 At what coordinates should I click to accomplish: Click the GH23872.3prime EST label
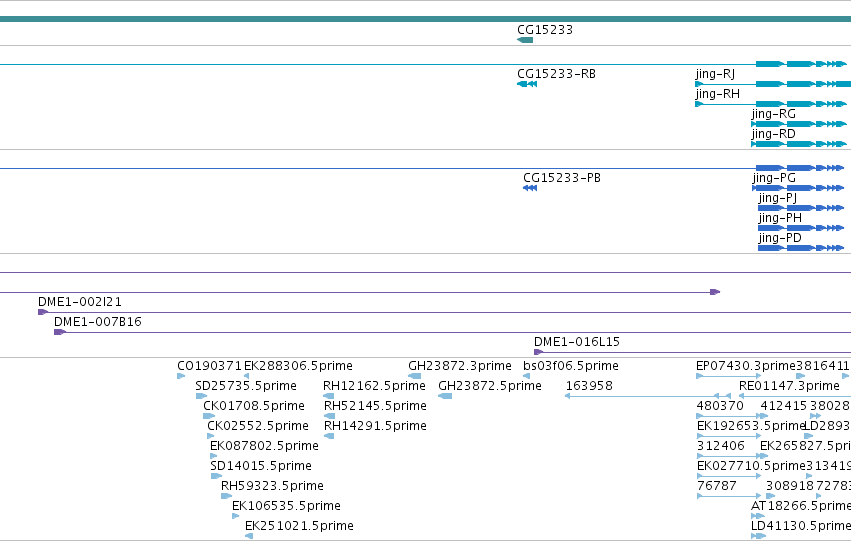[x=460, y=366]
